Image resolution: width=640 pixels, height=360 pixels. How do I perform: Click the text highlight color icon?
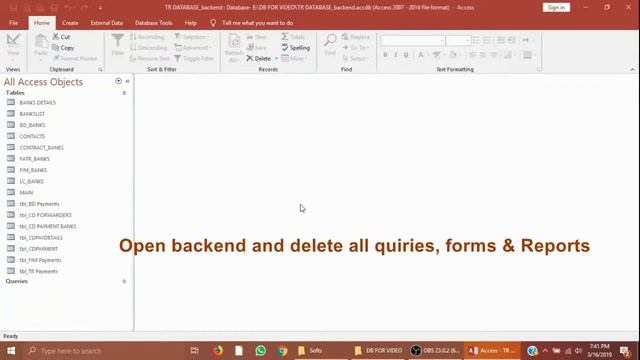(x=437, y=55)
